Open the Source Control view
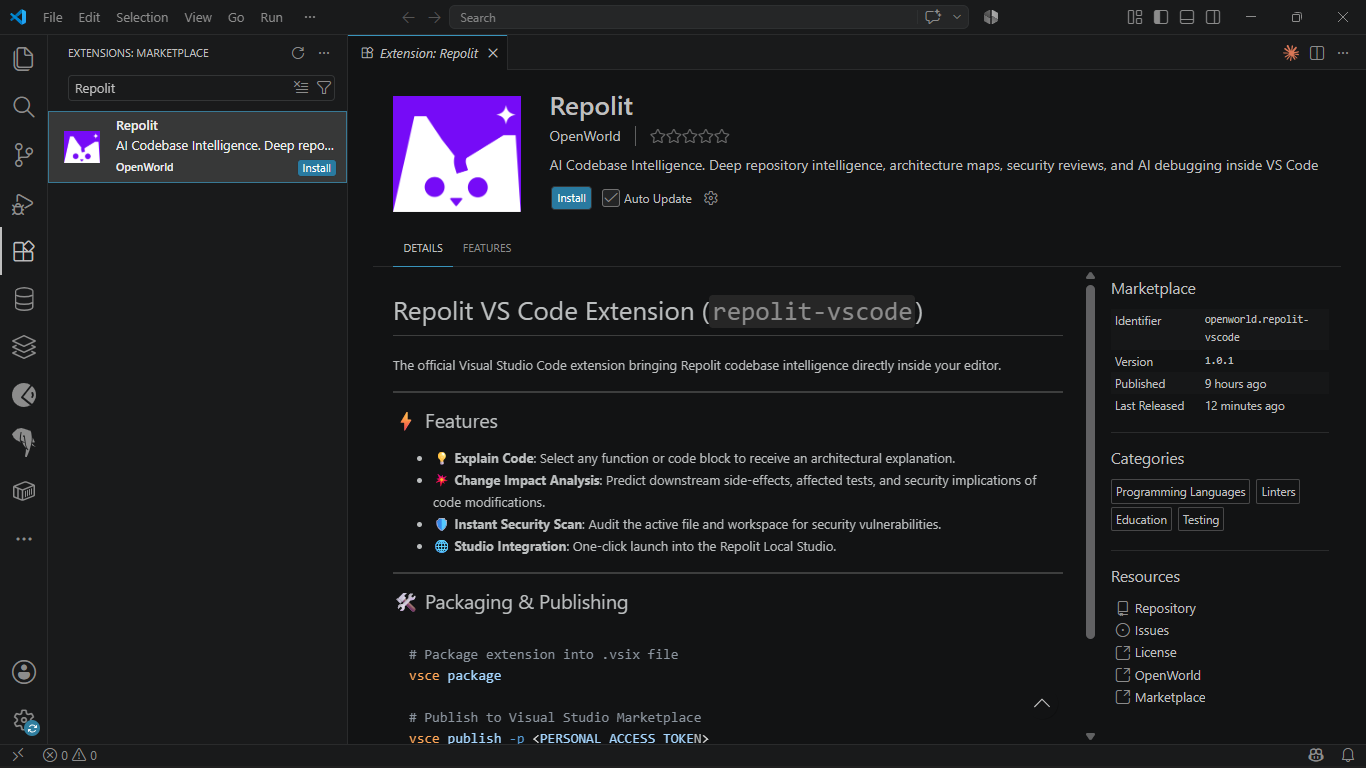The width and height of the screenshot is (1366, 768). coord(23,155)
